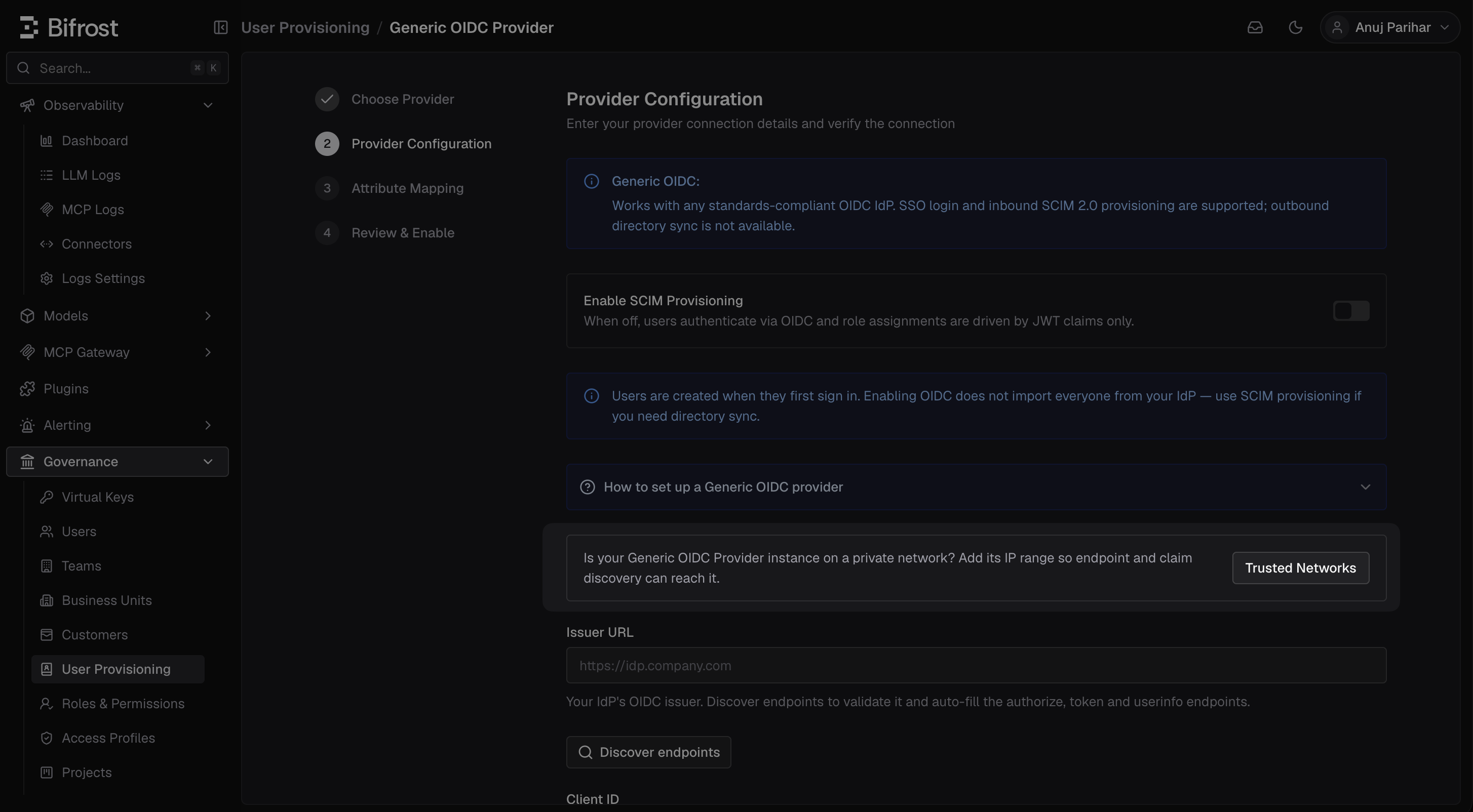The height and width of the screenshot is (812, 1473).
Task: Click the search magnifier icon in sidebar
Action: pos(23,68)
